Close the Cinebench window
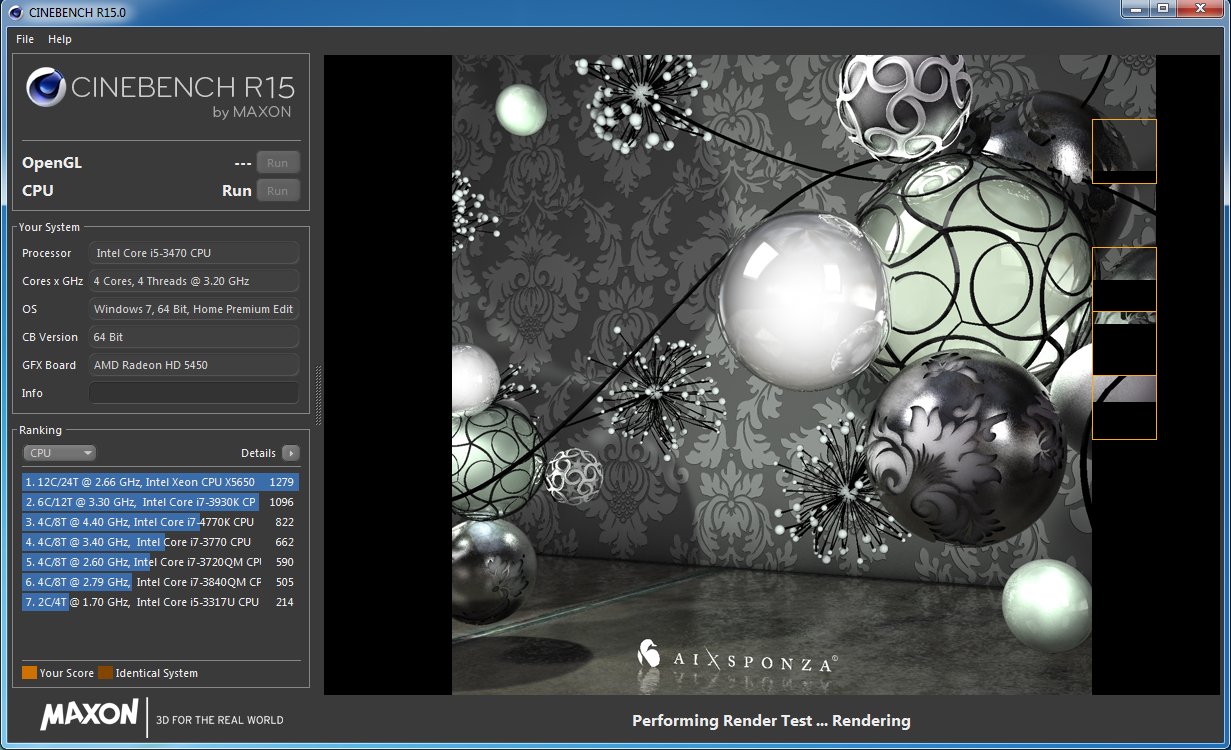 pyautogui.click(x=1199, y=9)
